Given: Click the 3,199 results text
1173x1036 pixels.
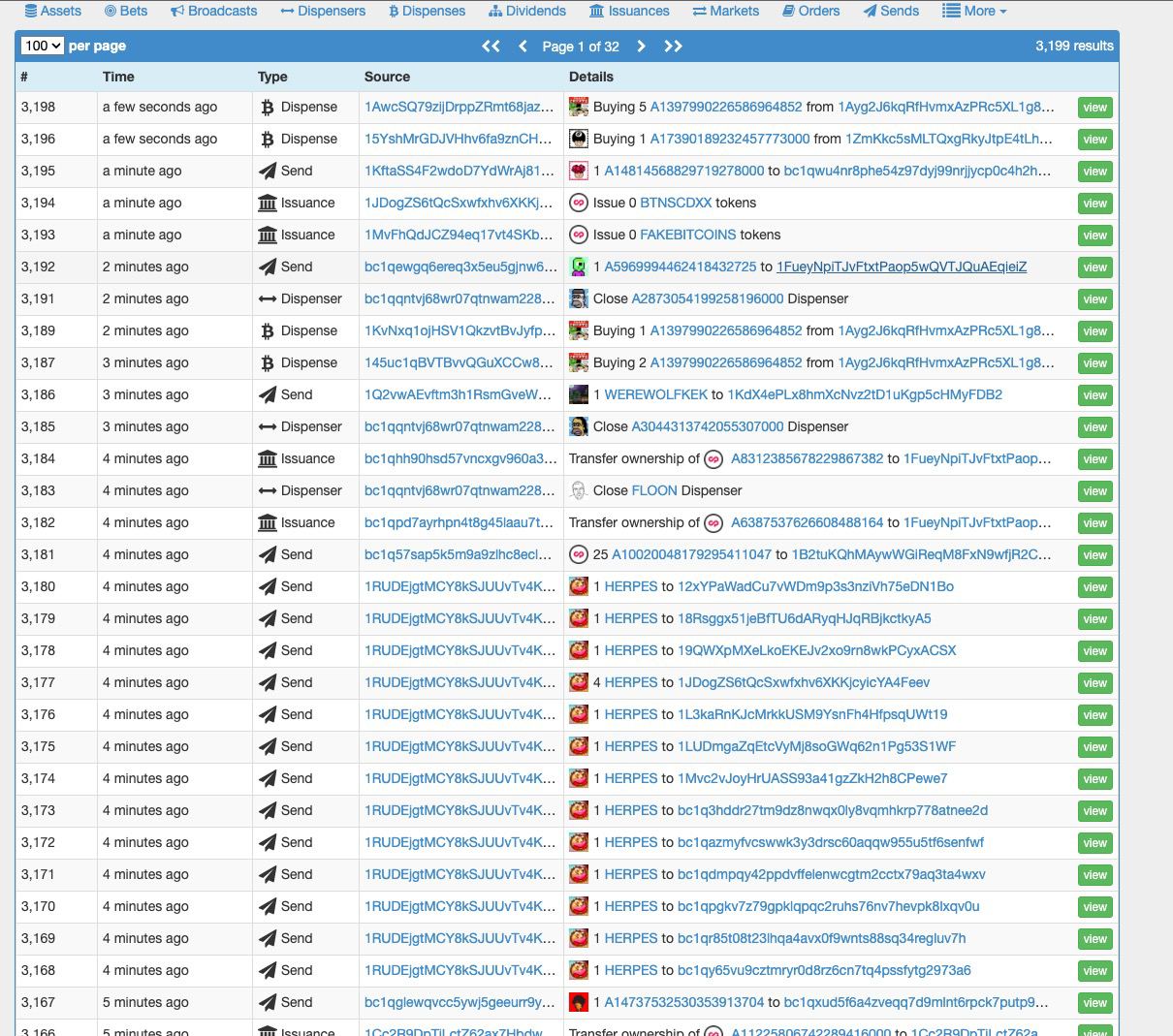Looking at the screenshot, I should coord(1074,46).
